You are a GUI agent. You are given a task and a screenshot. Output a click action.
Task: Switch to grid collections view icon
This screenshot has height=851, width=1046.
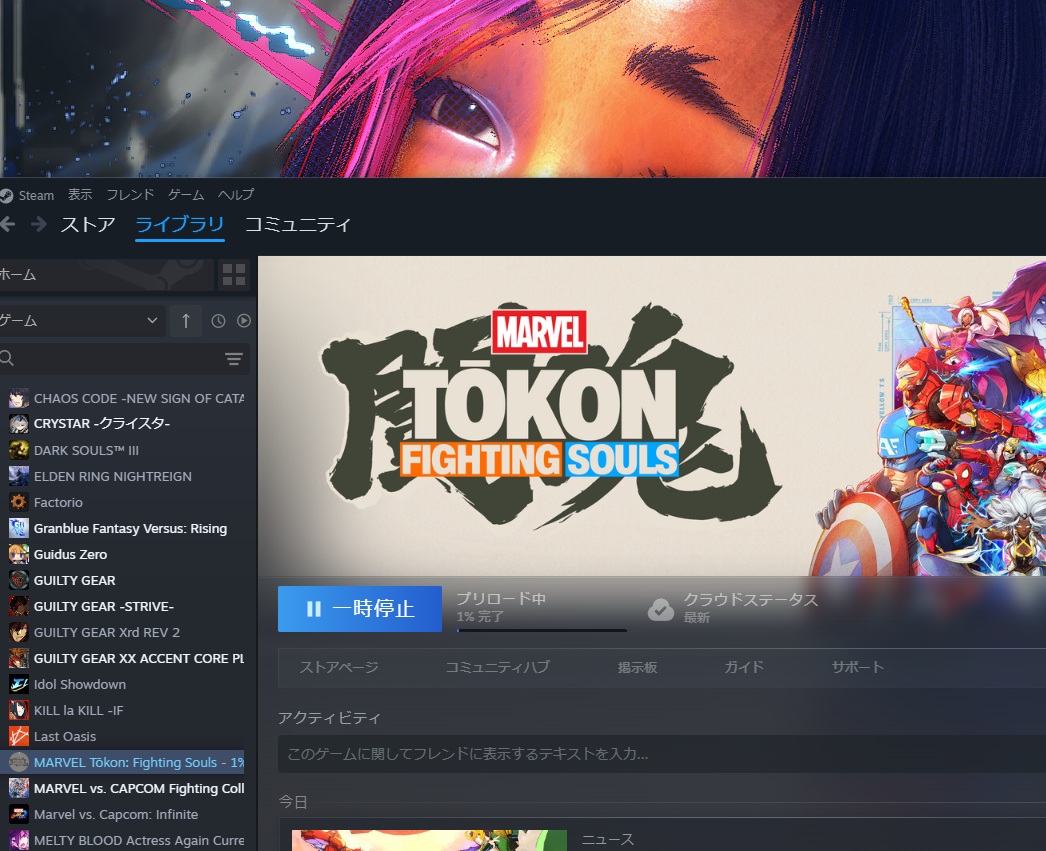233,275
